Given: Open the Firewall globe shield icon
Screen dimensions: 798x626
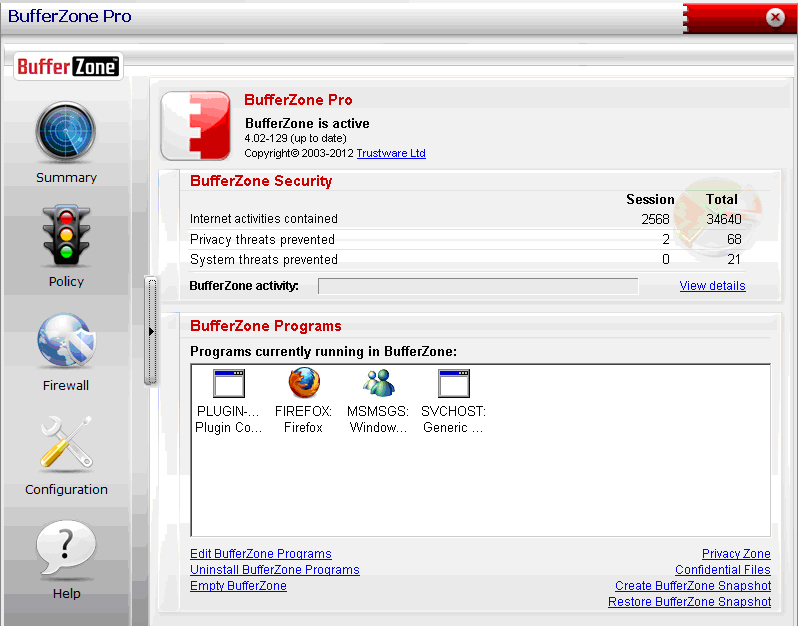Looking at the screenshot, I should (x=66, y=340).
